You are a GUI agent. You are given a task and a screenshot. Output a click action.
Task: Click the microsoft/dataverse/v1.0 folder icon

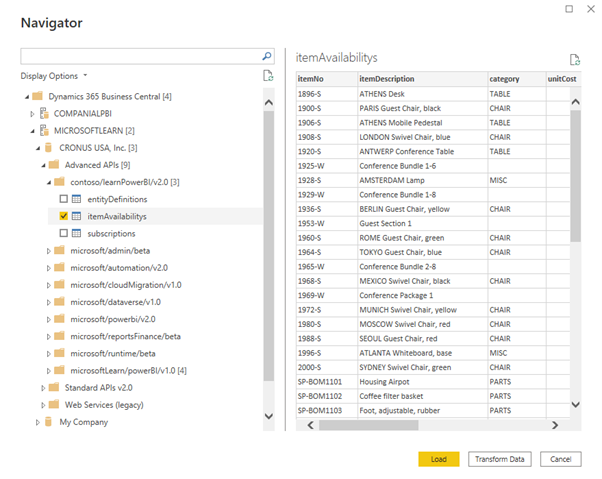tap(59, 302)
